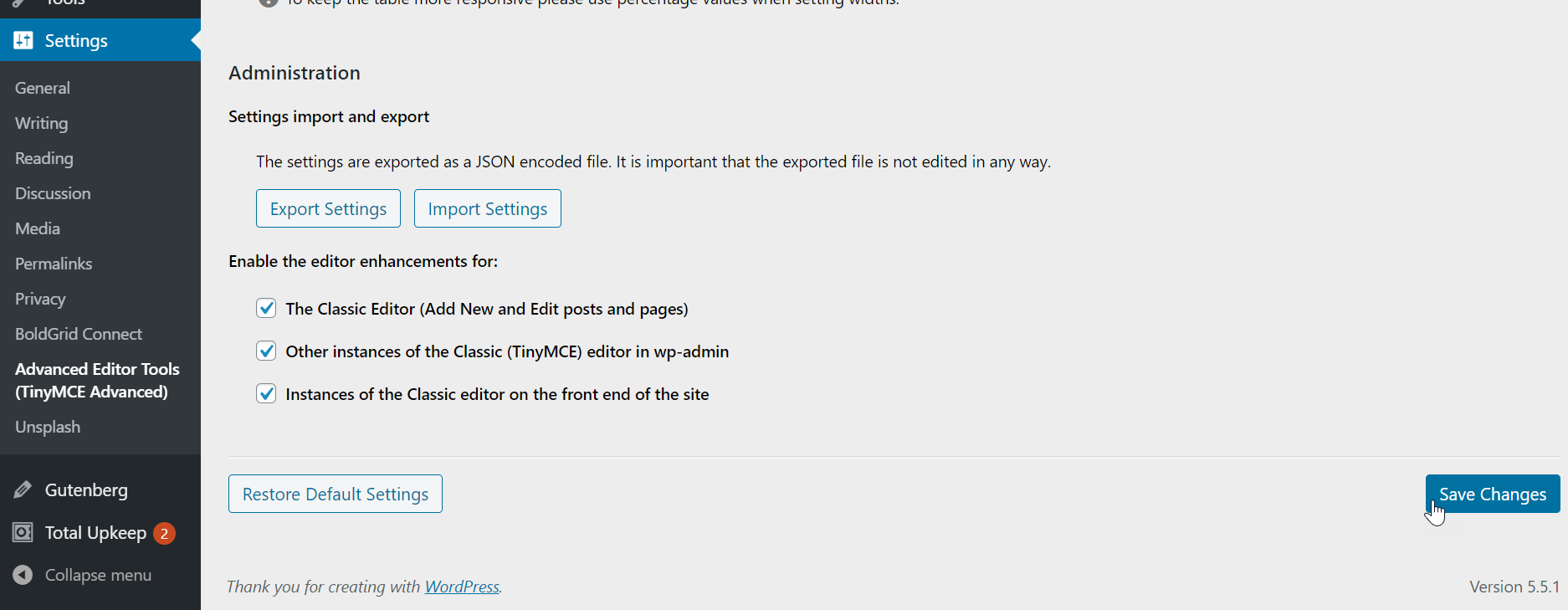This screenshot has height=610, width=1568.
Task: Click the Export Settings button
Action: 328,208
